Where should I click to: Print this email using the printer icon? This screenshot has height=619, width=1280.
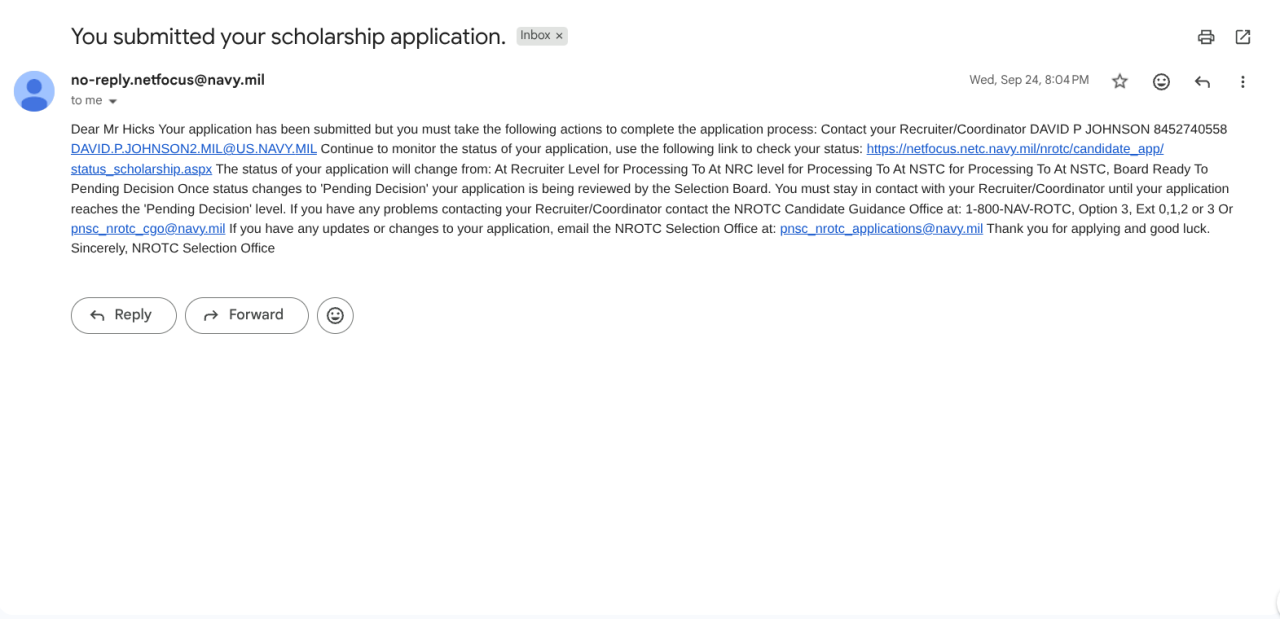click(1206, 37)
